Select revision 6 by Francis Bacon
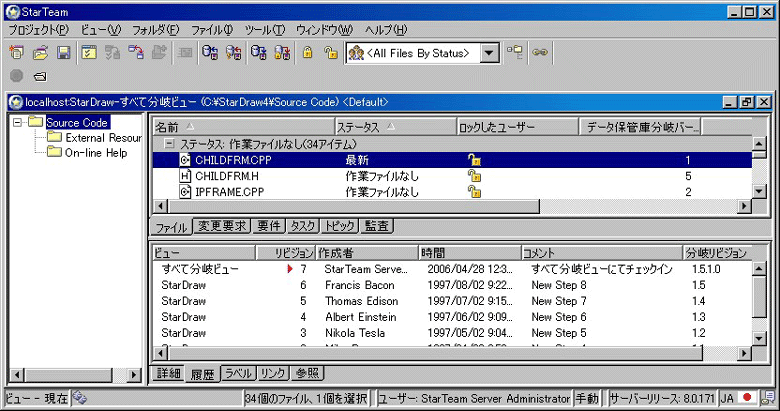Viewport: 780px width, 411px height. point(452,285)
